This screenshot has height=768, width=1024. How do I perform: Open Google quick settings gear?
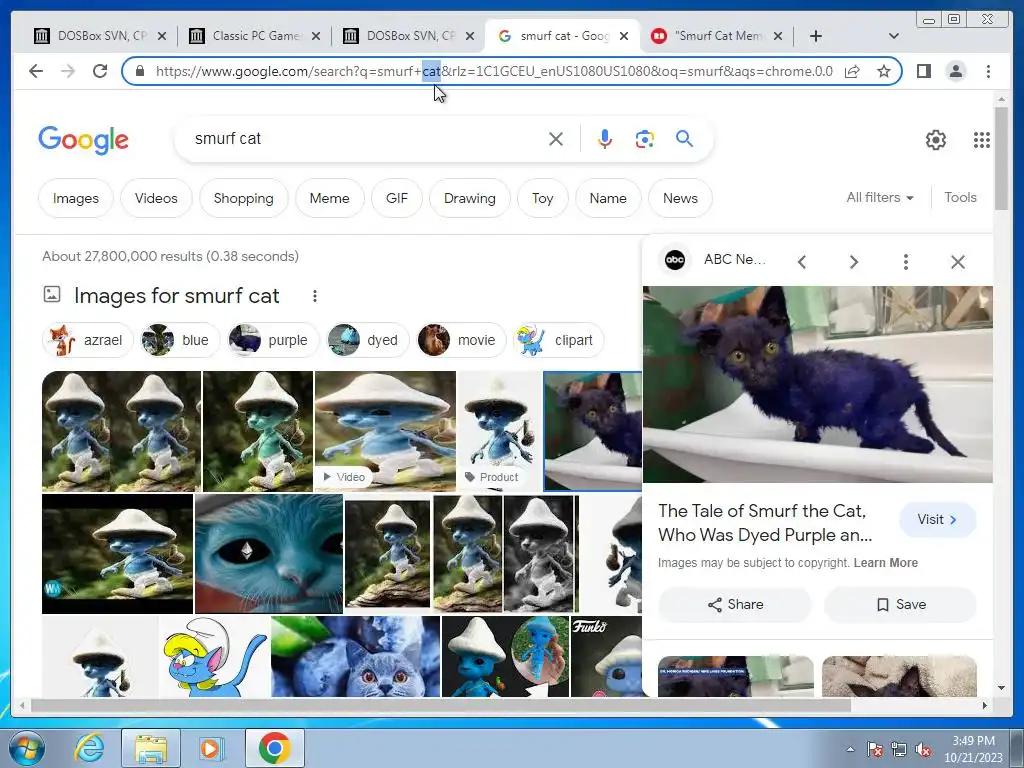click(936, 140)
